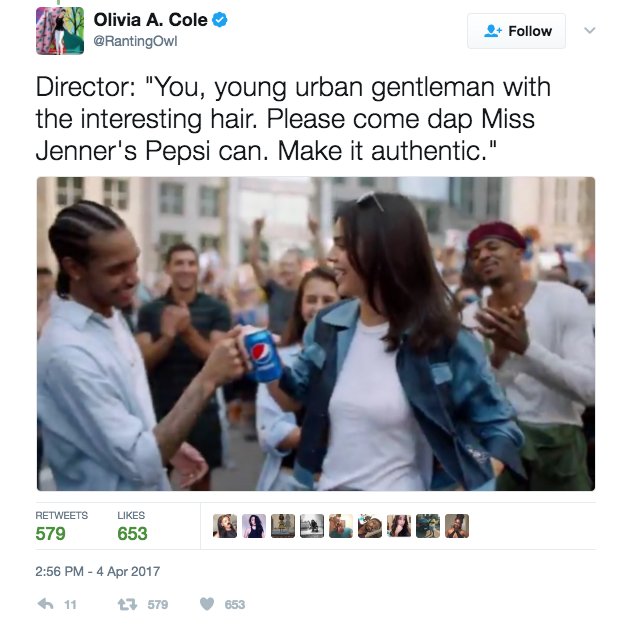The width and height of the screenshot is (634, 644).
Task: Open Olivia A. Cole's profile avatar
Action: click(x=60, y=31)
